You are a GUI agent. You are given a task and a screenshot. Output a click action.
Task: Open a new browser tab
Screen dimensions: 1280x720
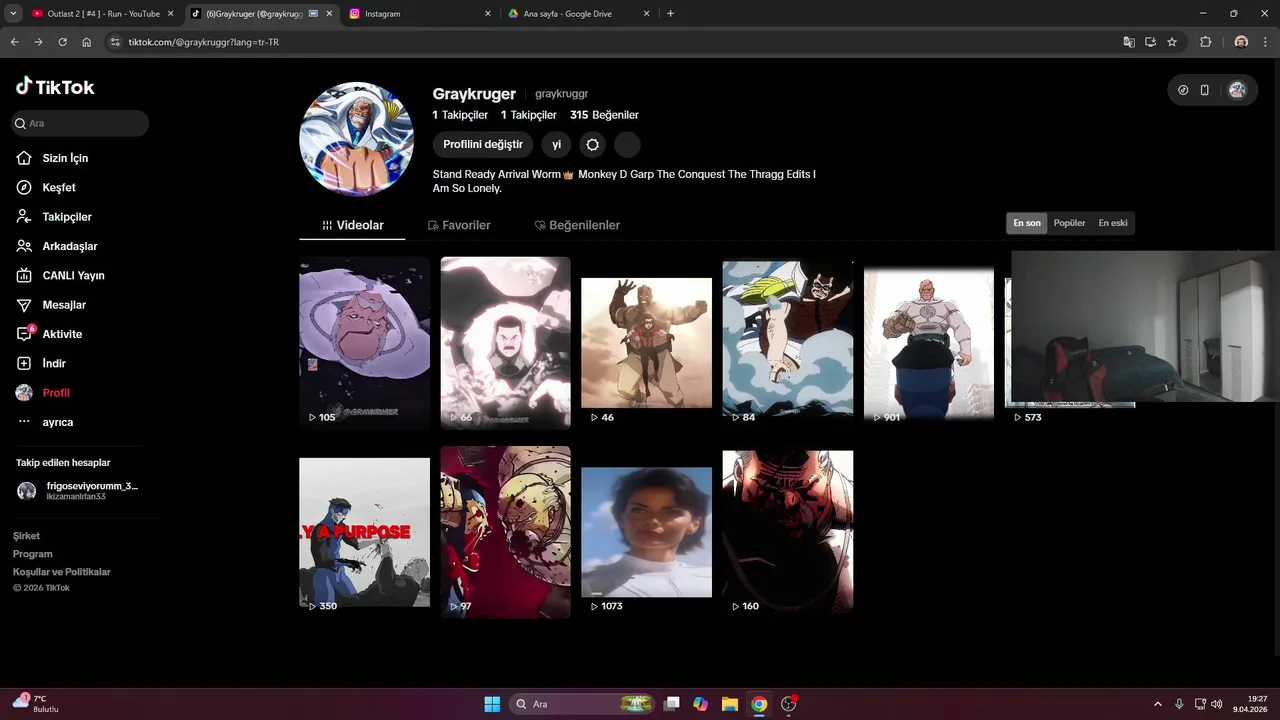click(x=670, y=14)
